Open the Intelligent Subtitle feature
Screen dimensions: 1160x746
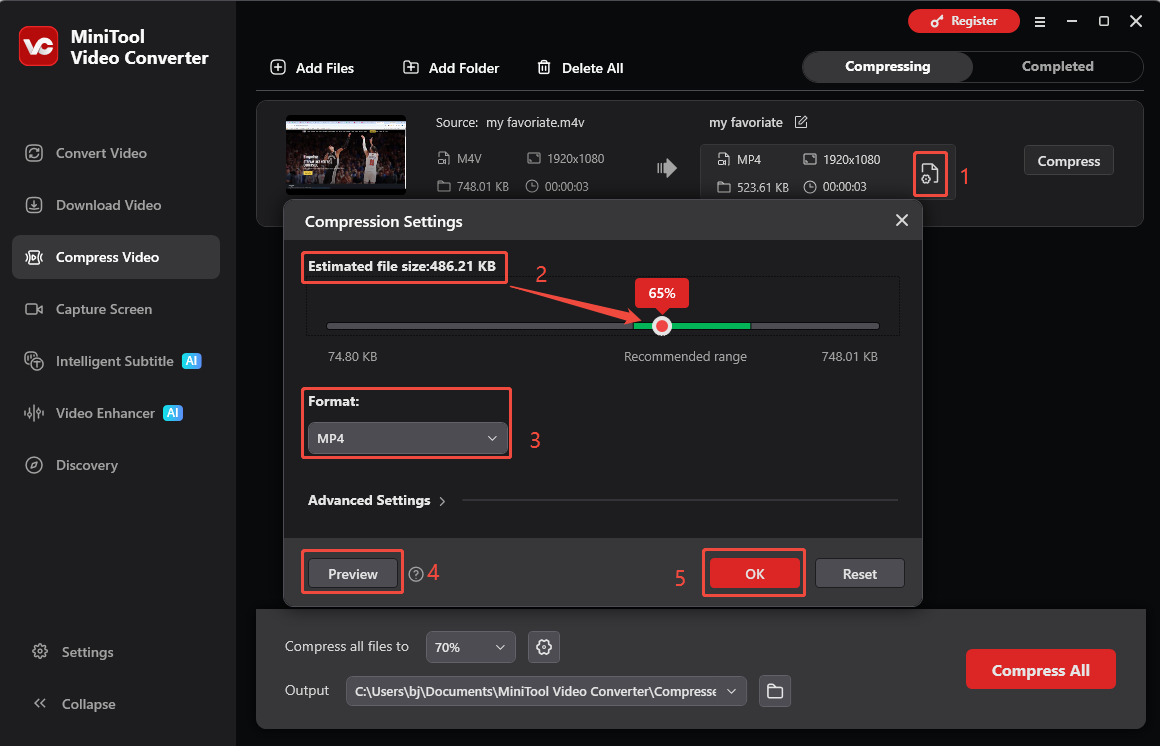[x=115, y=361]
